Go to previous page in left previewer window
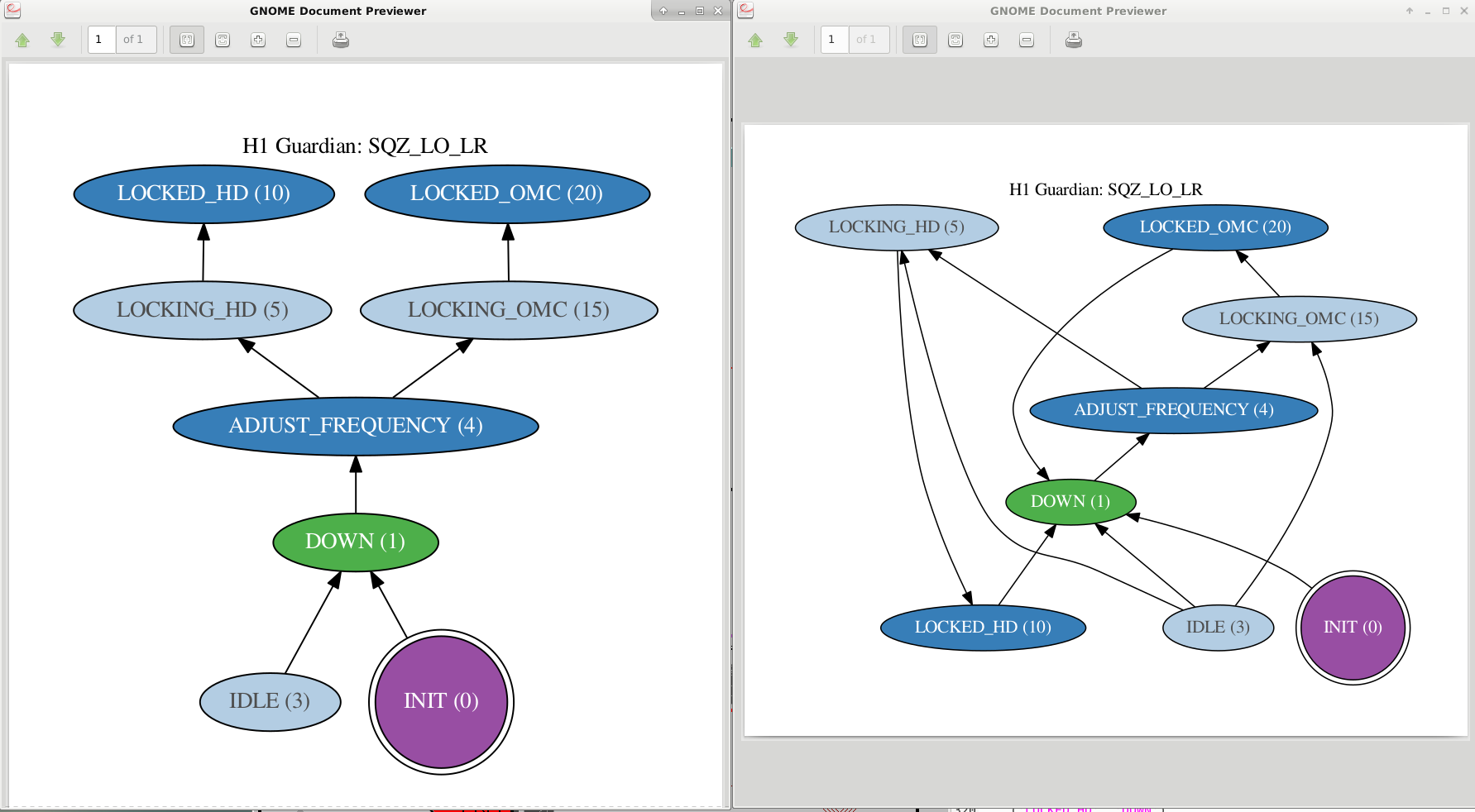 coord(22,40)
